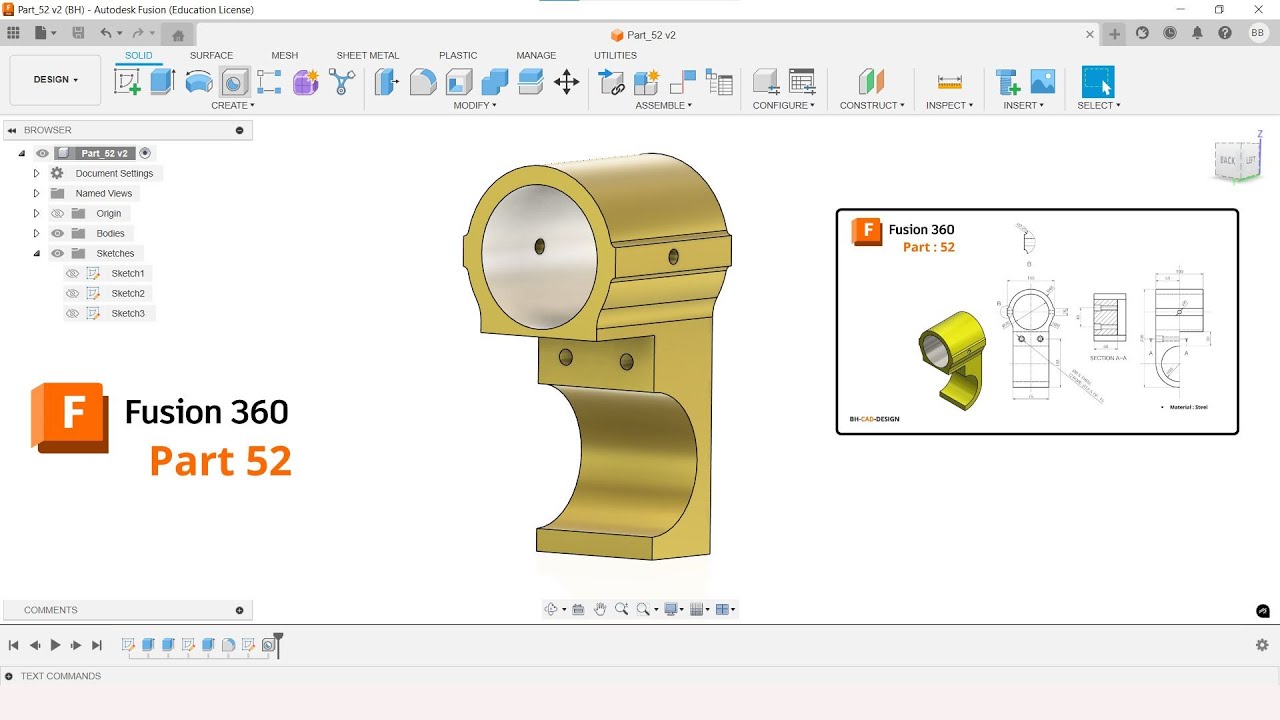Screen dimensions: 1280x720
Task: Open the Help question mark
Action: [1225, 33]
